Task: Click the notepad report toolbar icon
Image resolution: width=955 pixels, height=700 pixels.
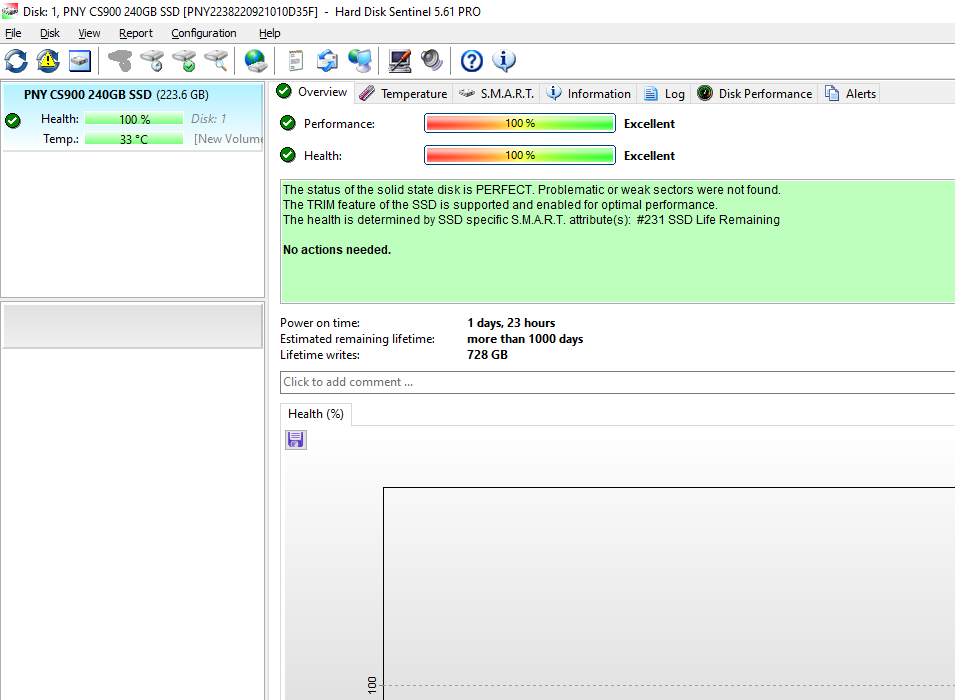Action: (x=295, y=61)
